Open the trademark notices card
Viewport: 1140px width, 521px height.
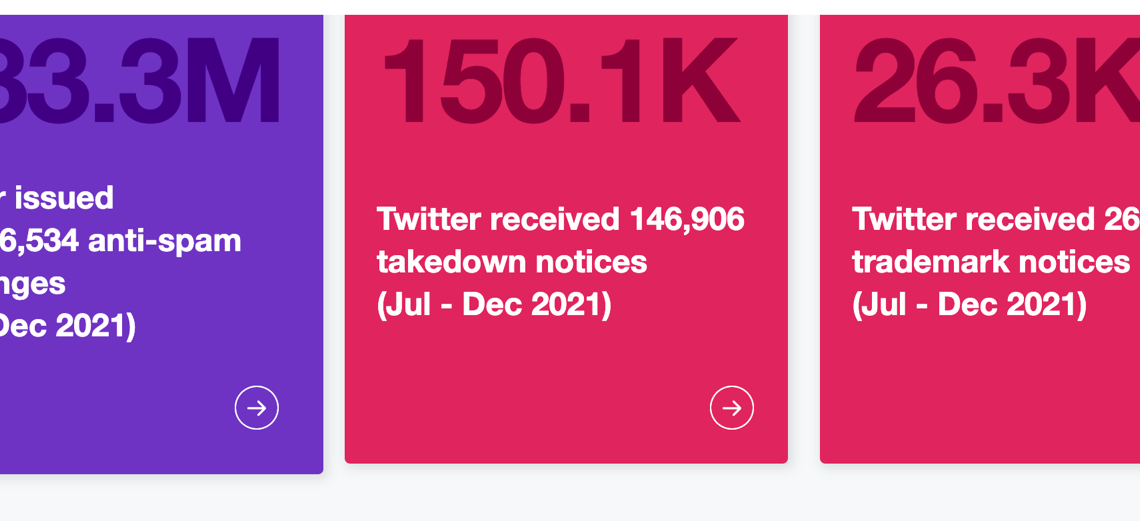980,238
